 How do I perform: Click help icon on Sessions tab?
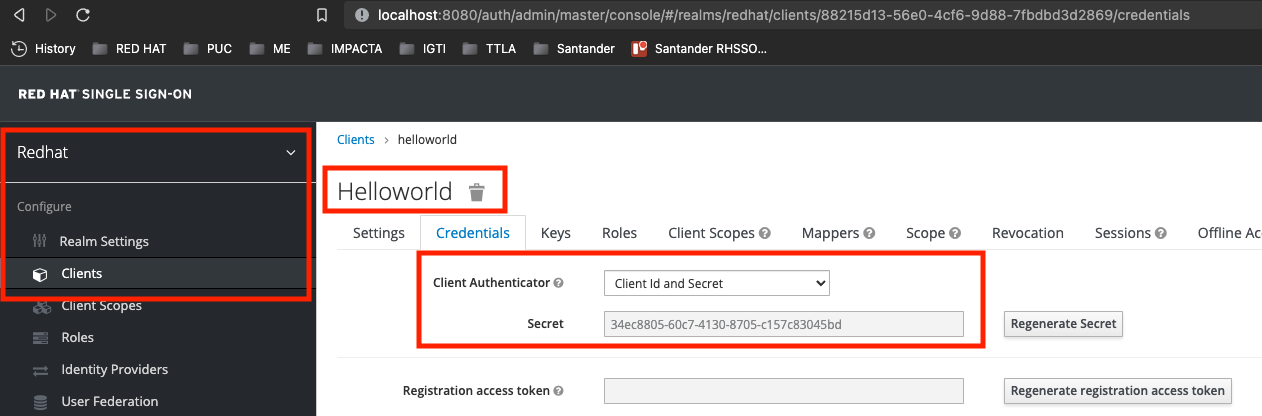coord(1161,233)
